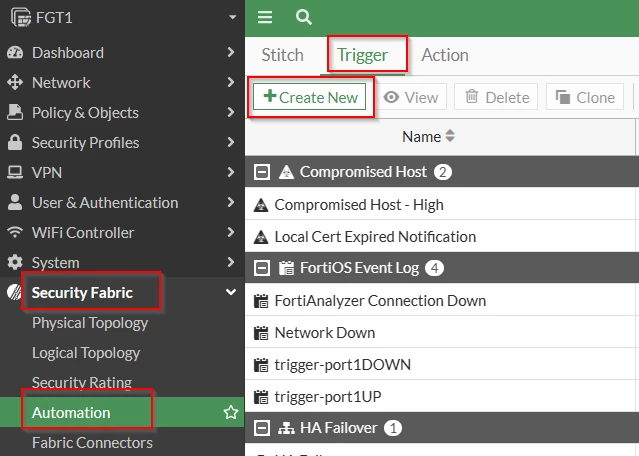Click the Security Profiles lock icon

[15, 142]
